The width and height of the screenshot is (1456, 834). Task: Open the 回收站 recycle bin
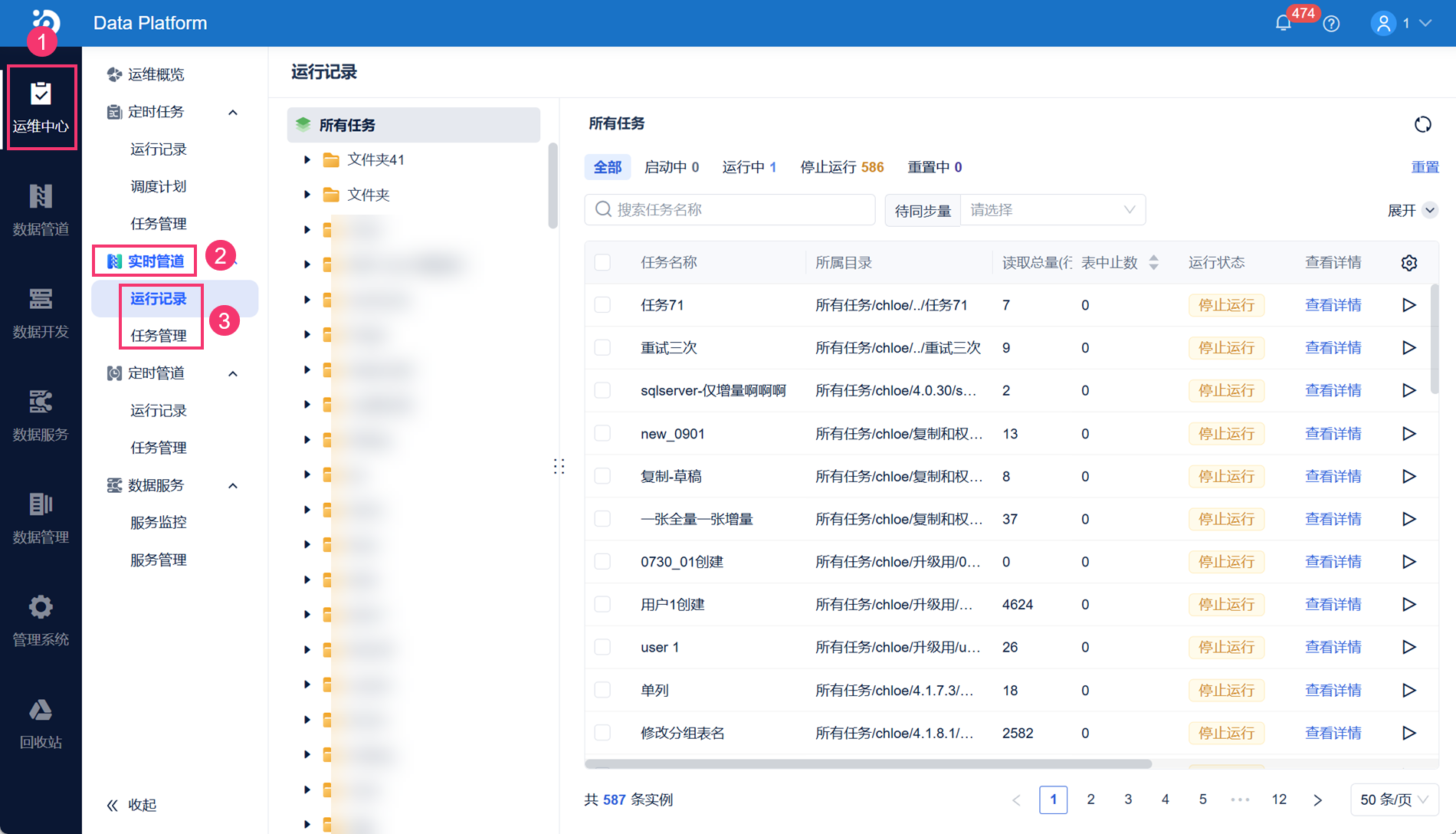tap(41, 723)
